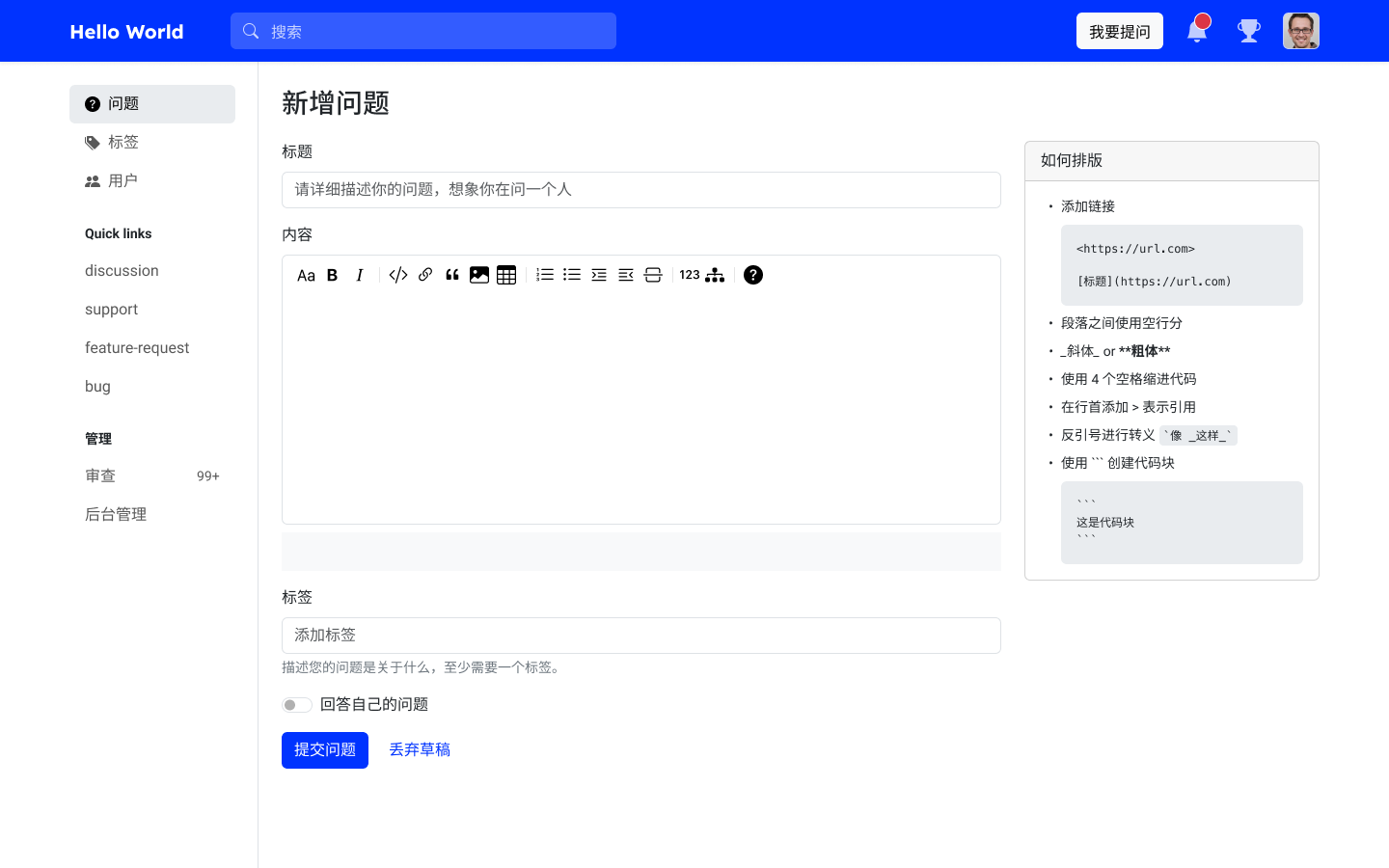Viewport: 1389px width, 868px height.
Task: Focus the 添加标签 tag input
Action: point(641,636)
